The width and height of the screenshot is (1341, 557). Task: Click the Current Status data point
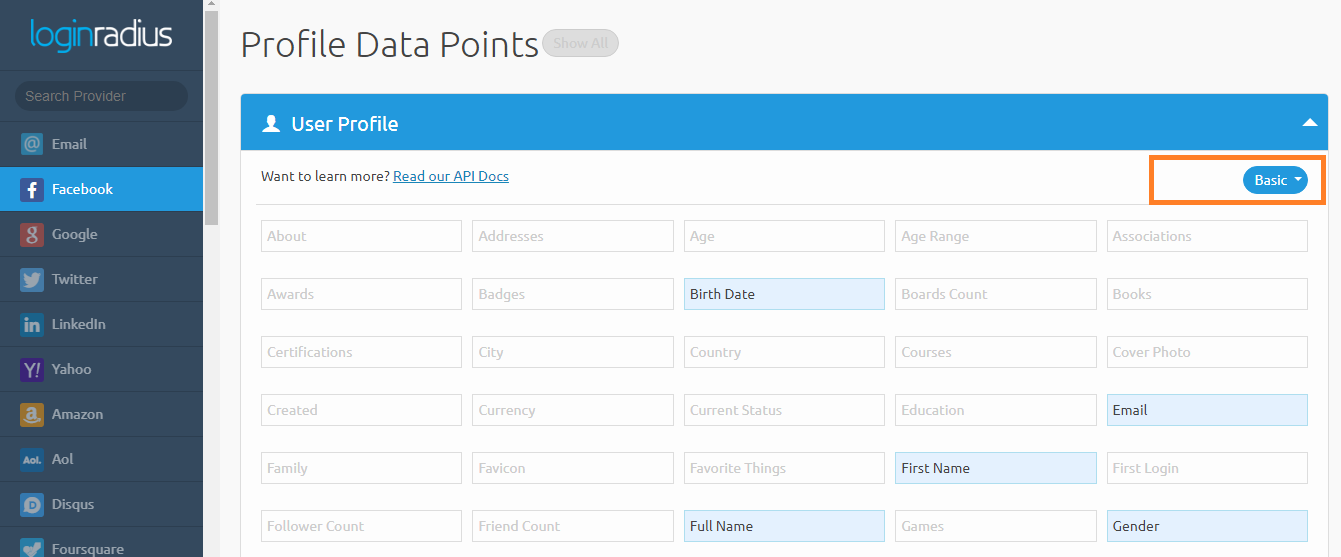point(784,410)
